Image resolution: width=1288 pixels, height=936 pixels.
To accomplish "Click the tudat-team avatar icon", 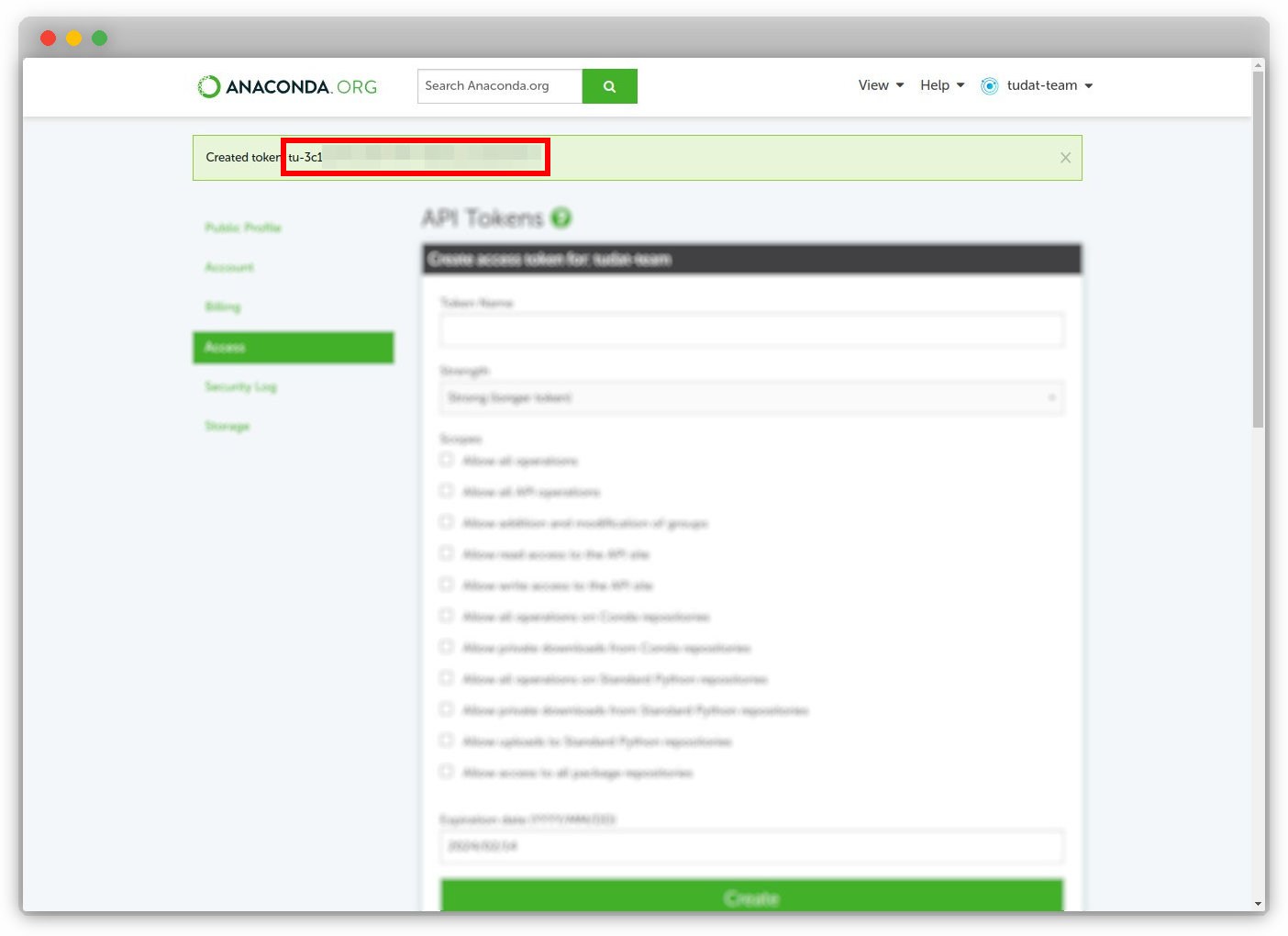I will pos(990,86).
